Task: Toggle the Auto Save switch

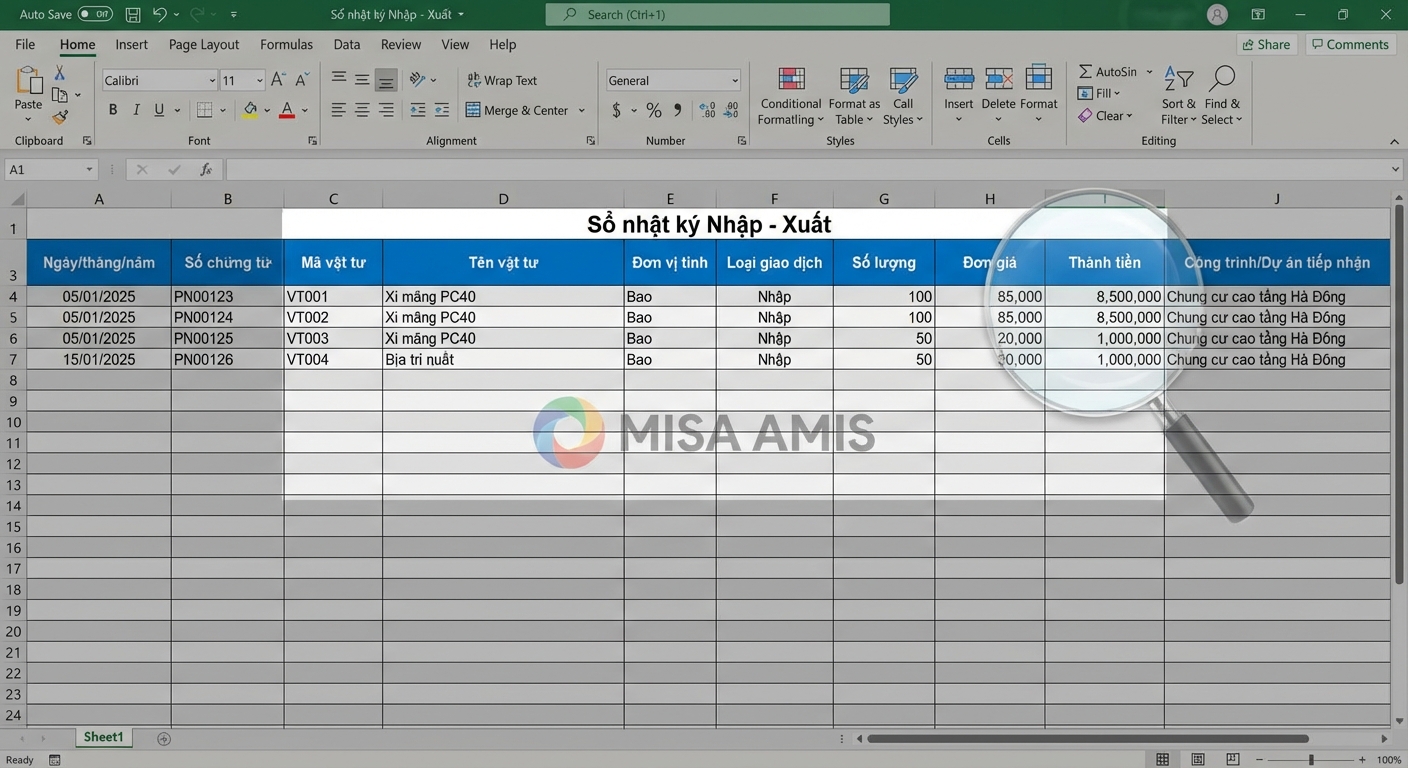Action: click(95, 15)
